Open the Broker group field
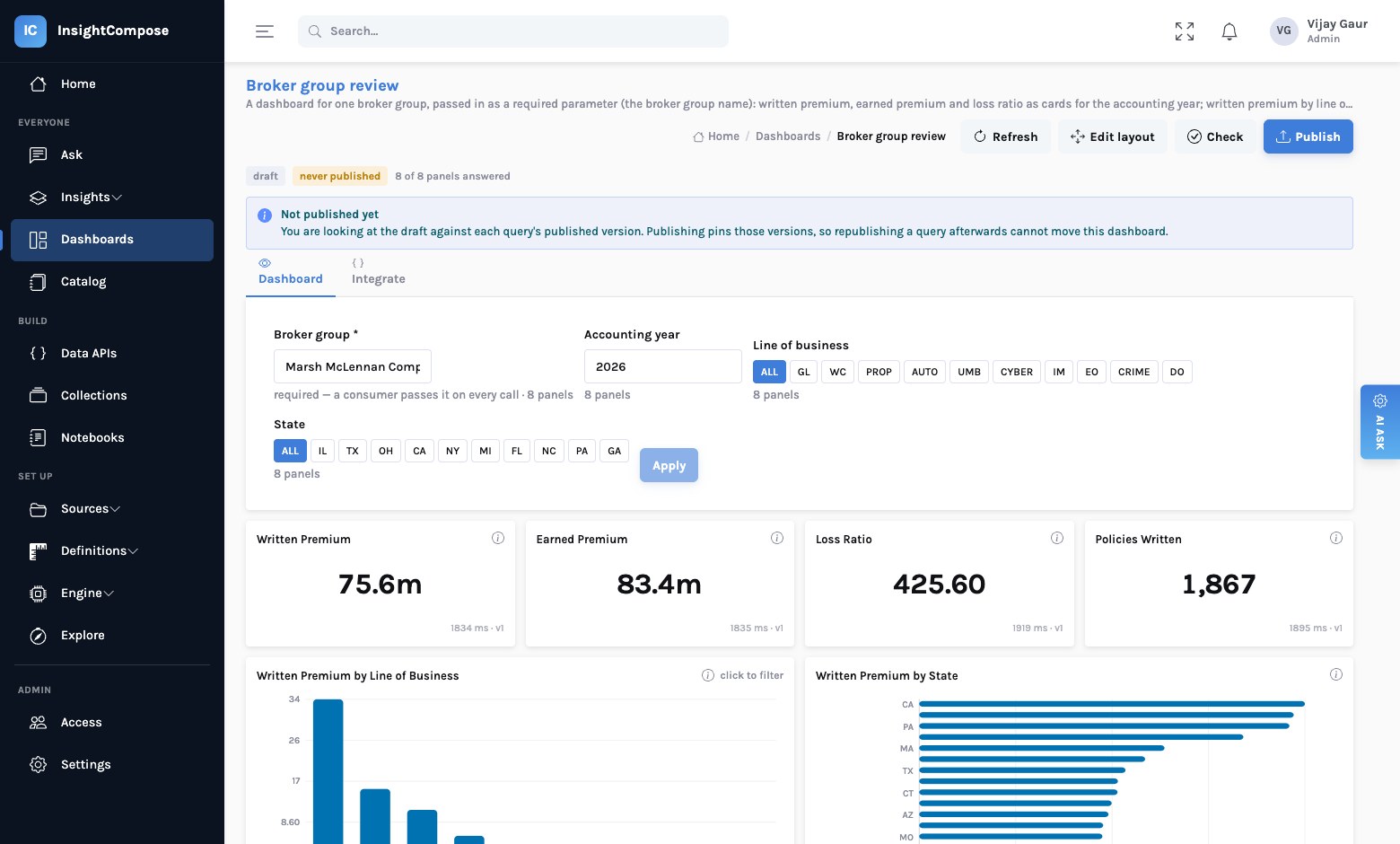The image size is (1400, 844). point(353,366)
